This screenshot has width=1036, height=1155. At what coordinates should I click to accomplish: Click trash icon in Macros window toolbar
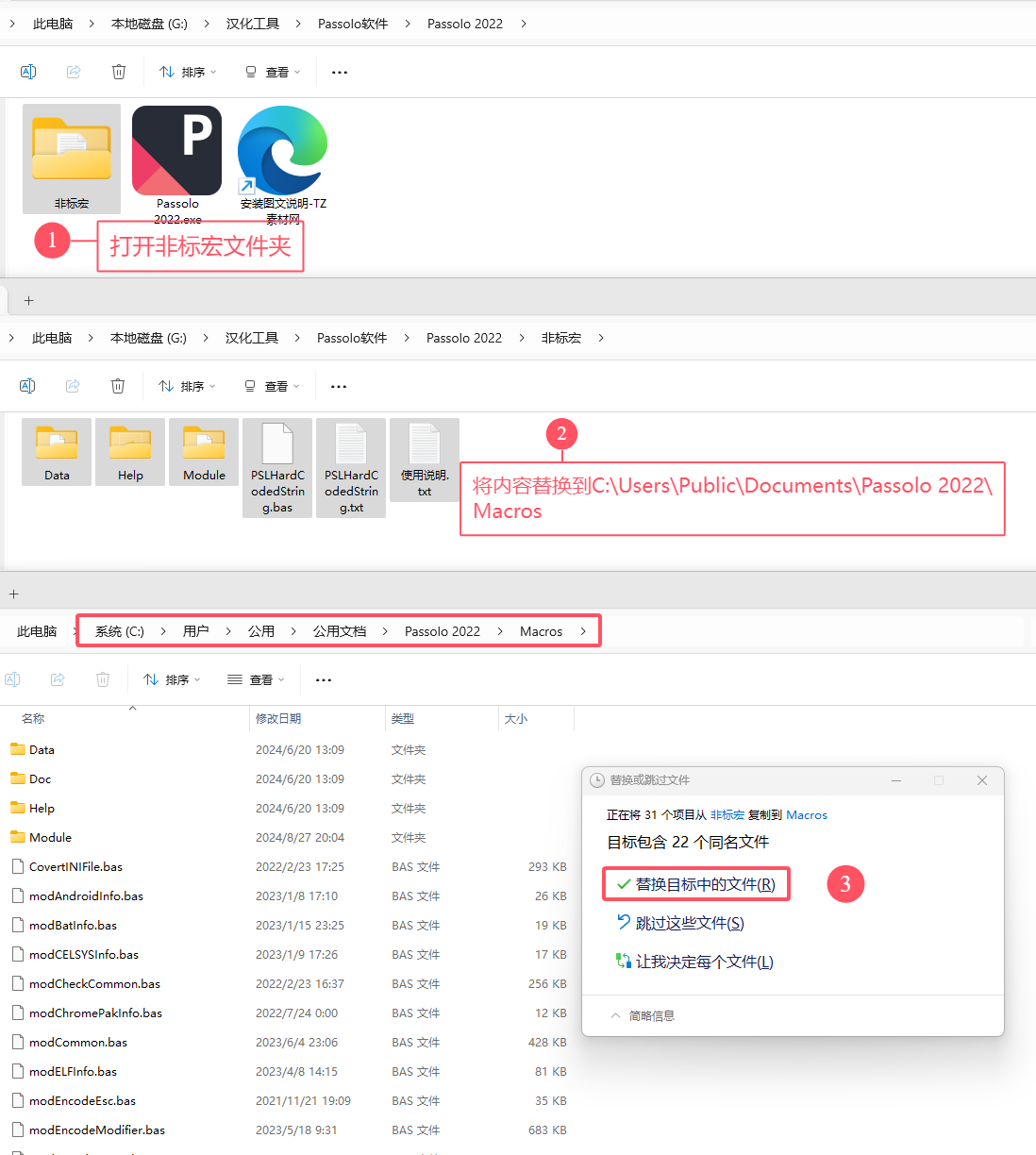pos(103,679)
